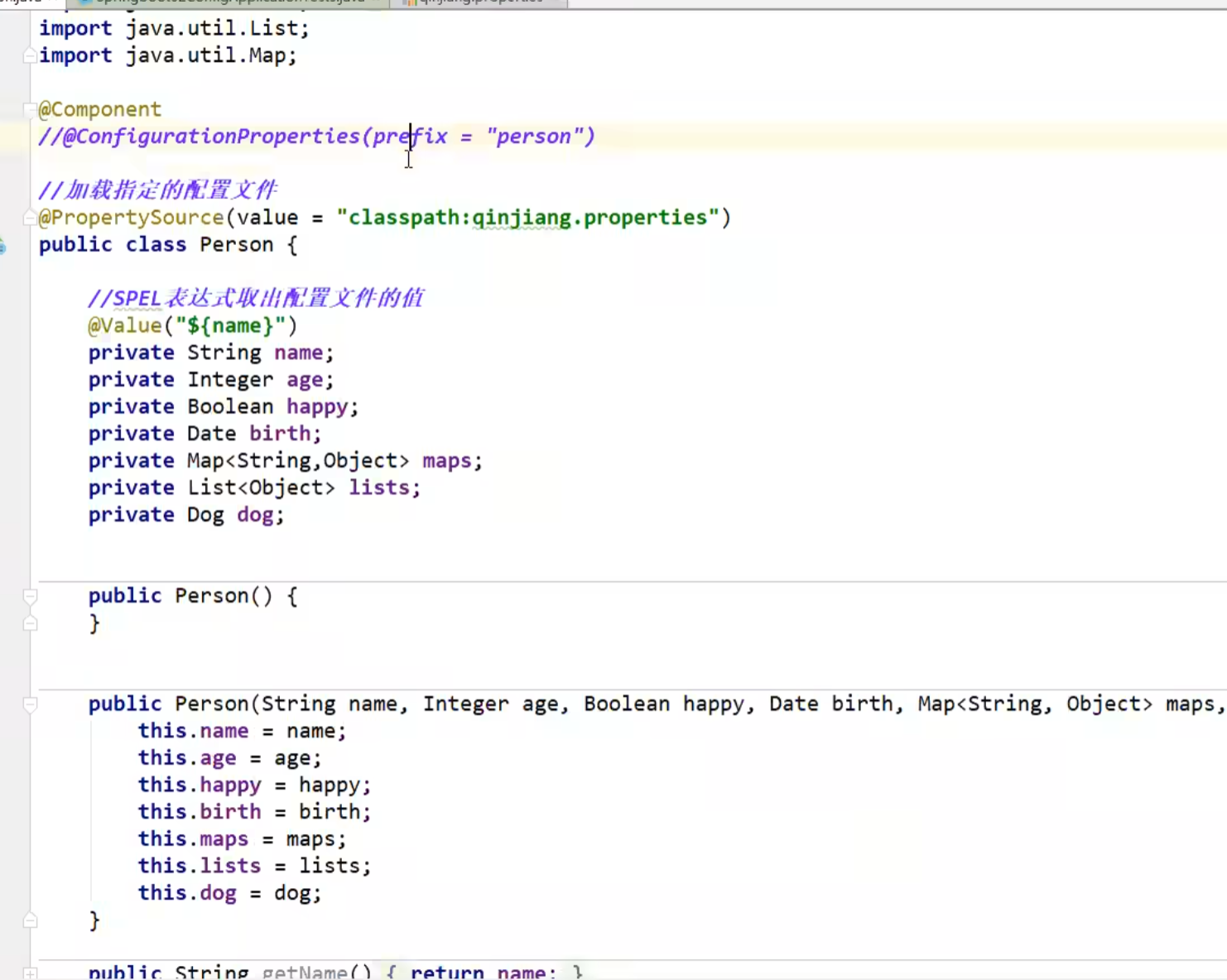
Task: Collapse the import statements fold region
Action: point(30,55)
